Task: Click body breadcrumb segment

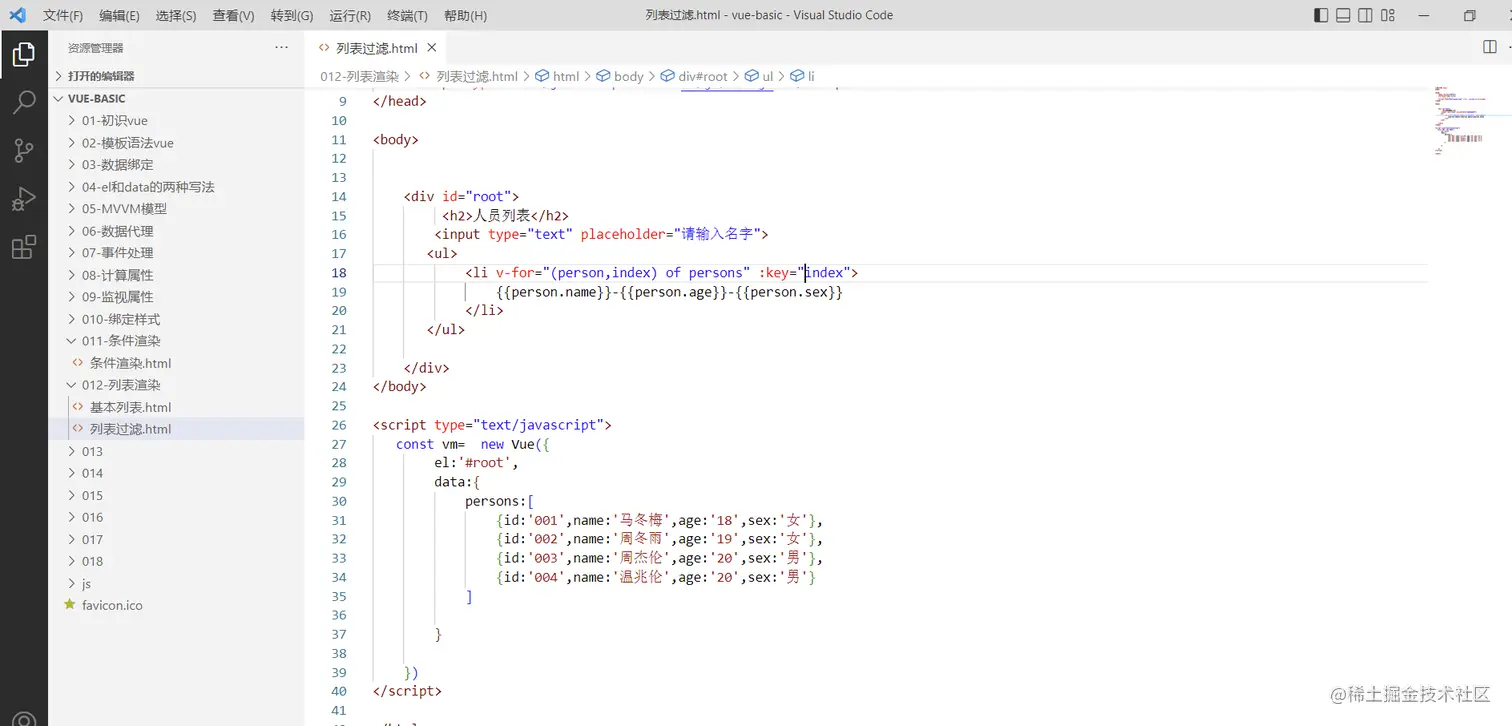Action: [x=620, y=76]
